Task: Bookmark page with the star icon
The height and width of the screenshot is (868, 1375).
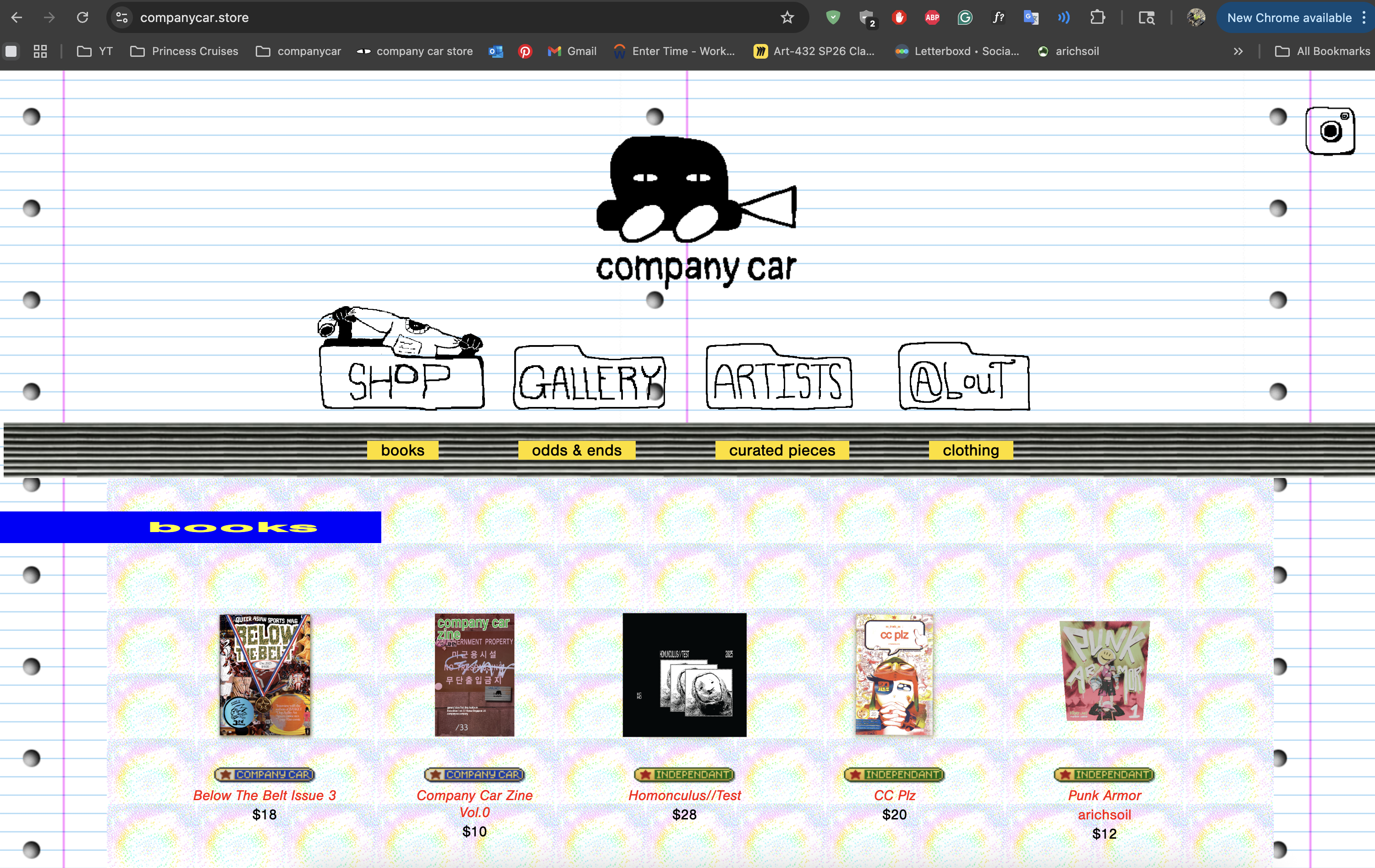Action: coord(787,18)
